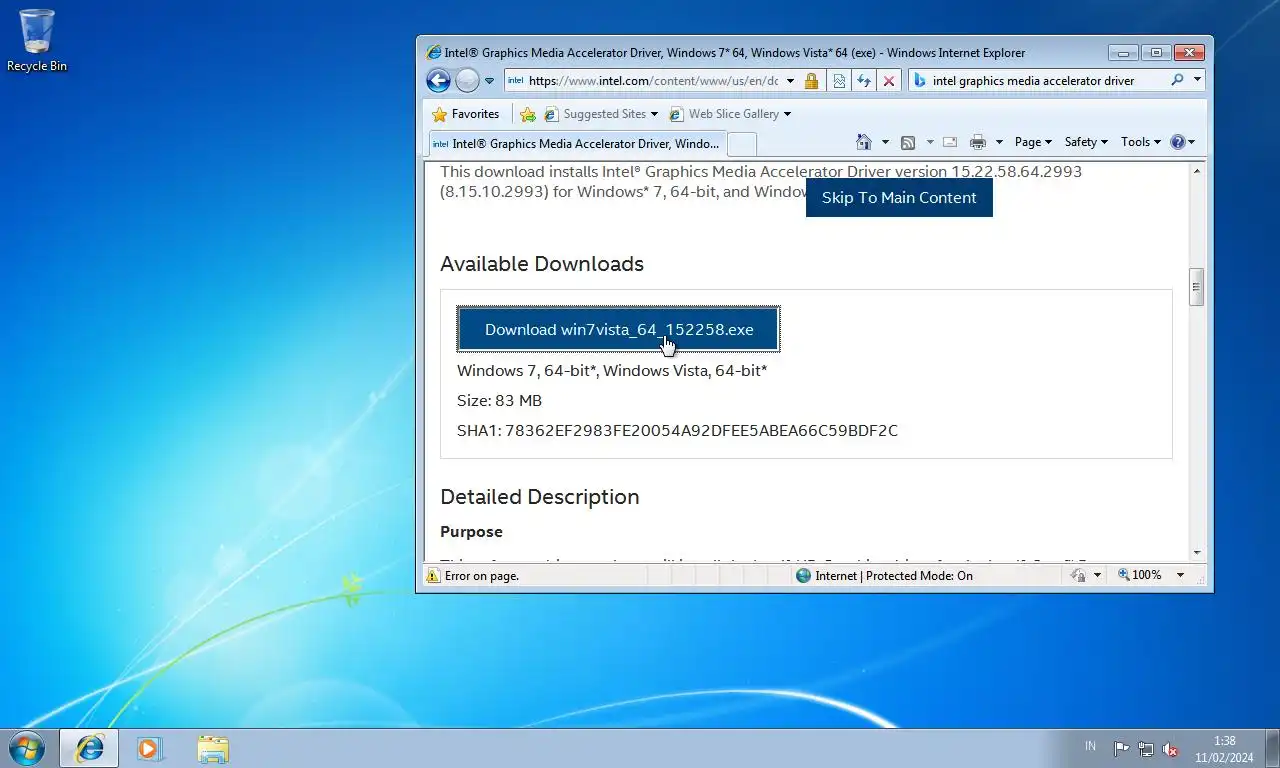Click Internet Explorer taskbar icon
The height and width of the screenshot is (768, 1280).
(89, 748)
